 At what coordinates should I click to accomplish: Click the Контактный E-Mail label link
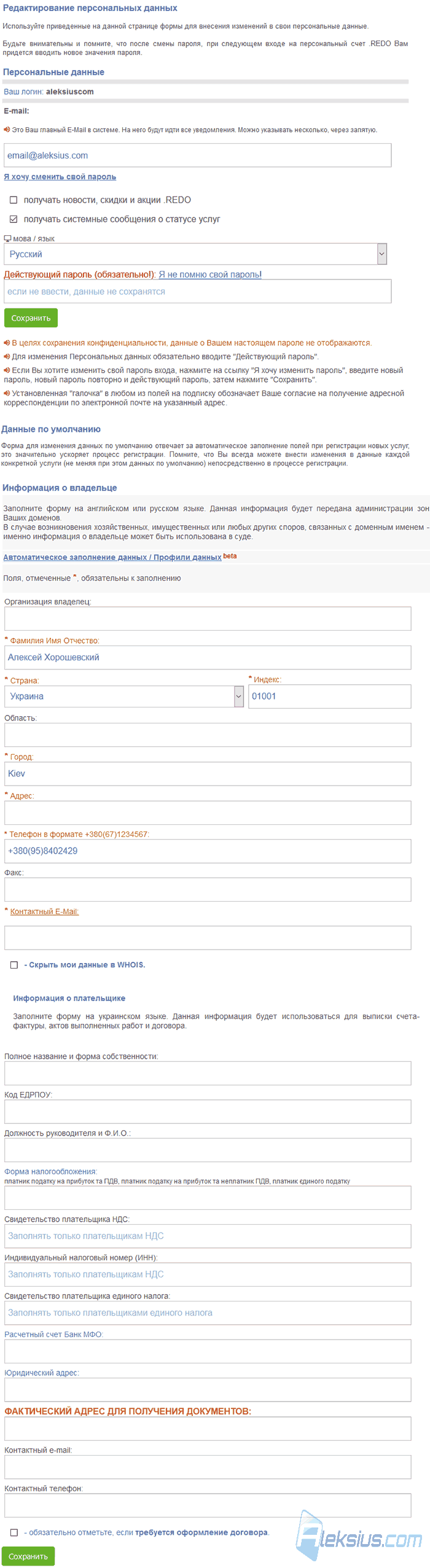tap(44, 911)
